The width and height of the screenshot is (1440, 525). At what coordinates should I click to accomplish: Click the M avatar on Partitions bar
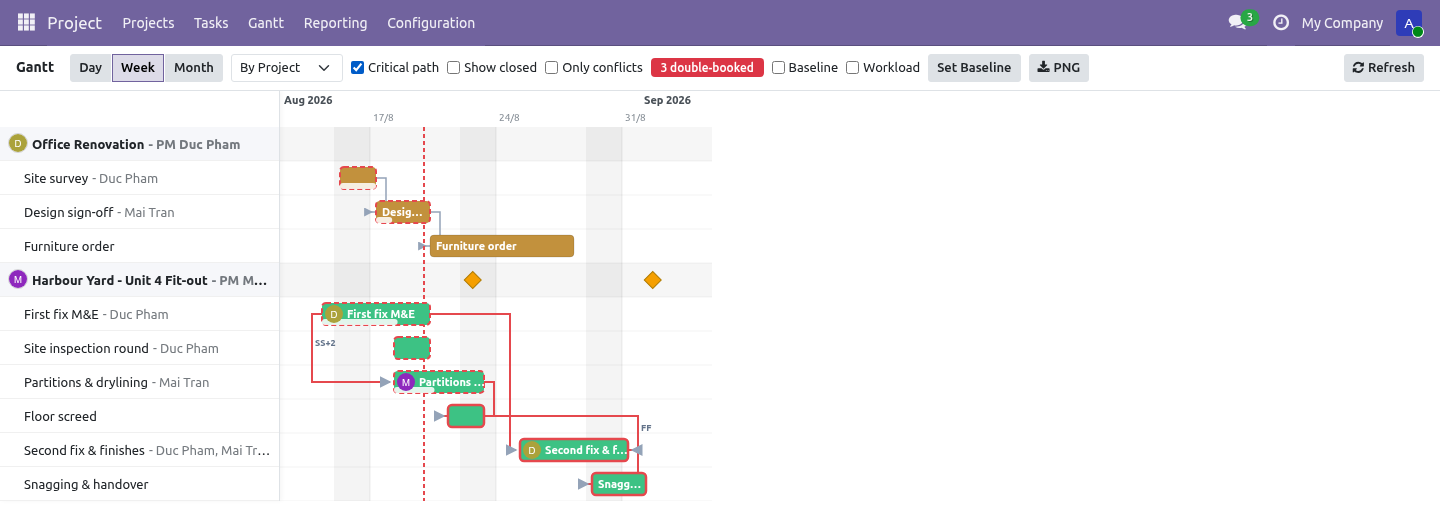(x=405, y=382)
